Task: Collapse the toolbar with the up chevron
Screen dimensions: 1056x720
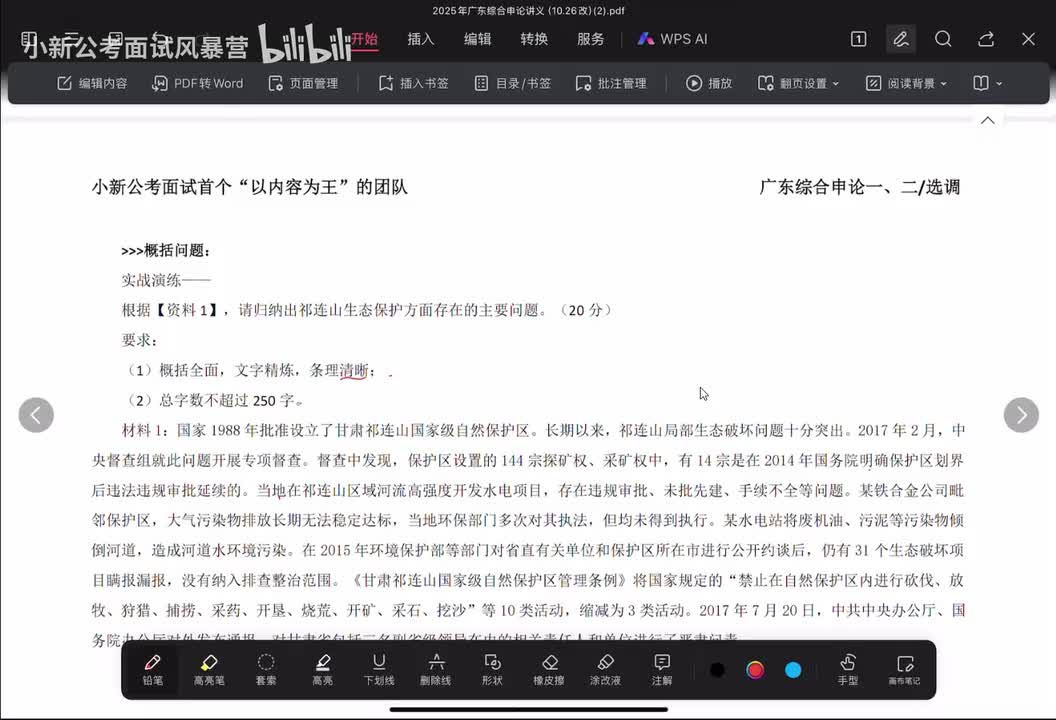Action: tap(988, 121)
